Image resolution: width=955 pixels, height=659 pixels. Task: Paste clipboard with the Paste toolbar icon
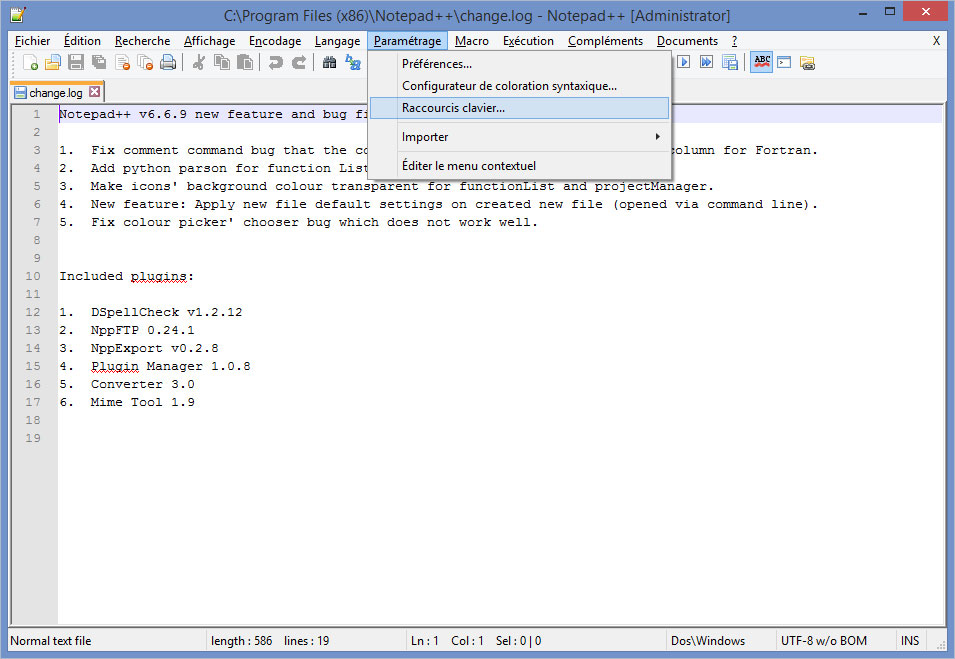245,63
